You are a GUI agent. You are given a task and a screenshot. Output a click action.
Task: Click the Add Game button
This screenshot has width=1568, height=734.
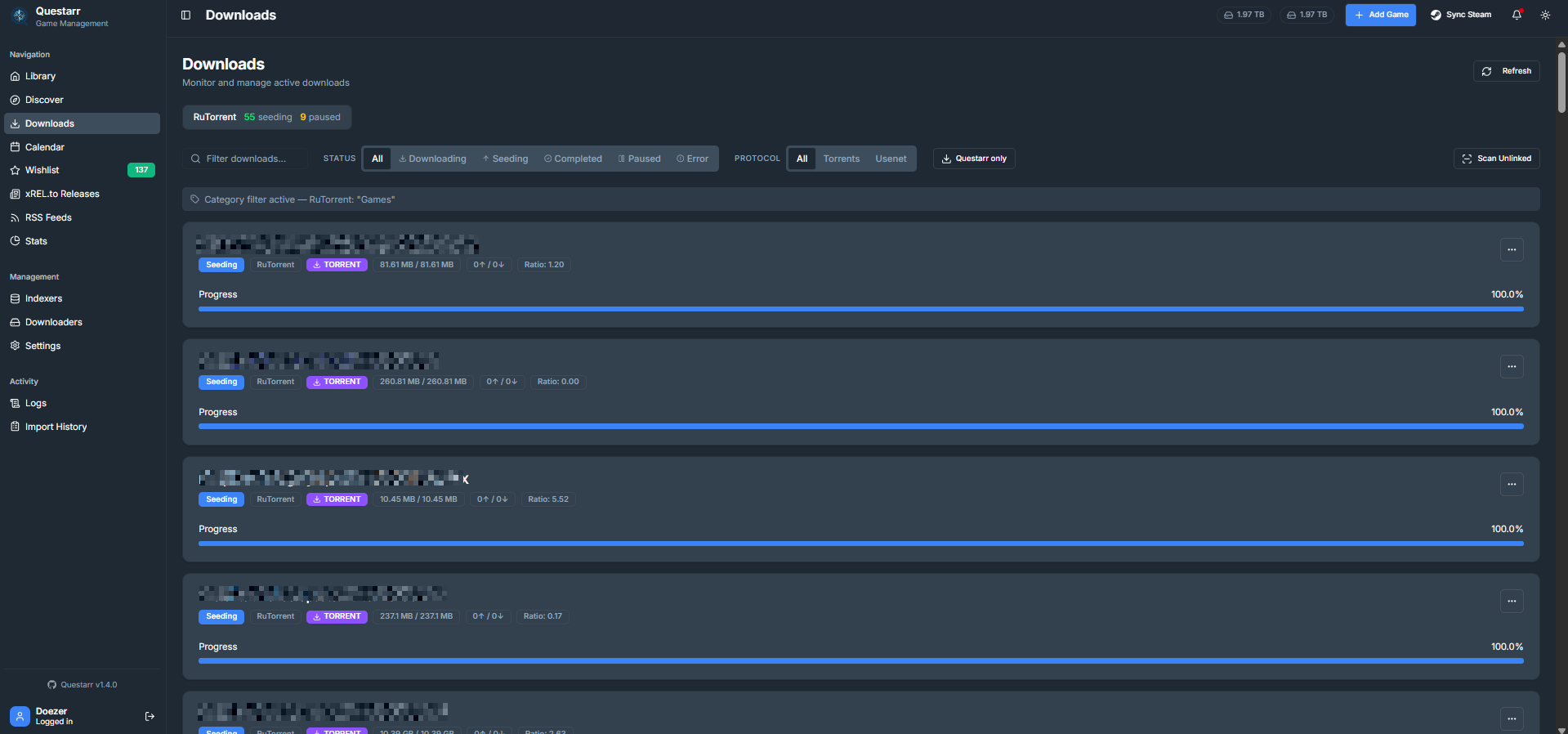pyautogui.click(x=1381, y=15)
